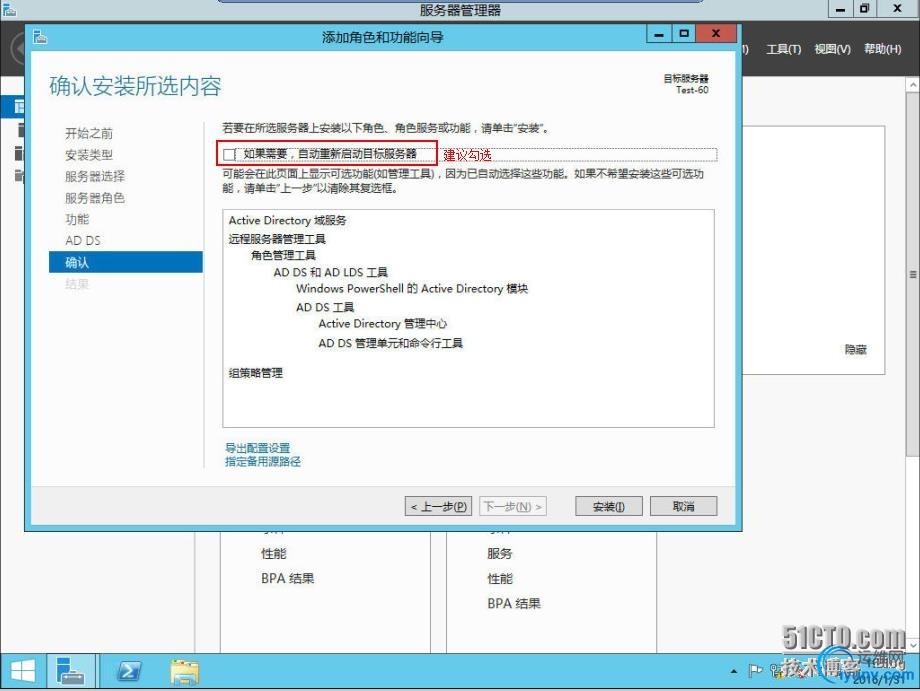Click 性能 in left Server Manager tile
This screenshot has width=920, height=691.
(274, 554)
